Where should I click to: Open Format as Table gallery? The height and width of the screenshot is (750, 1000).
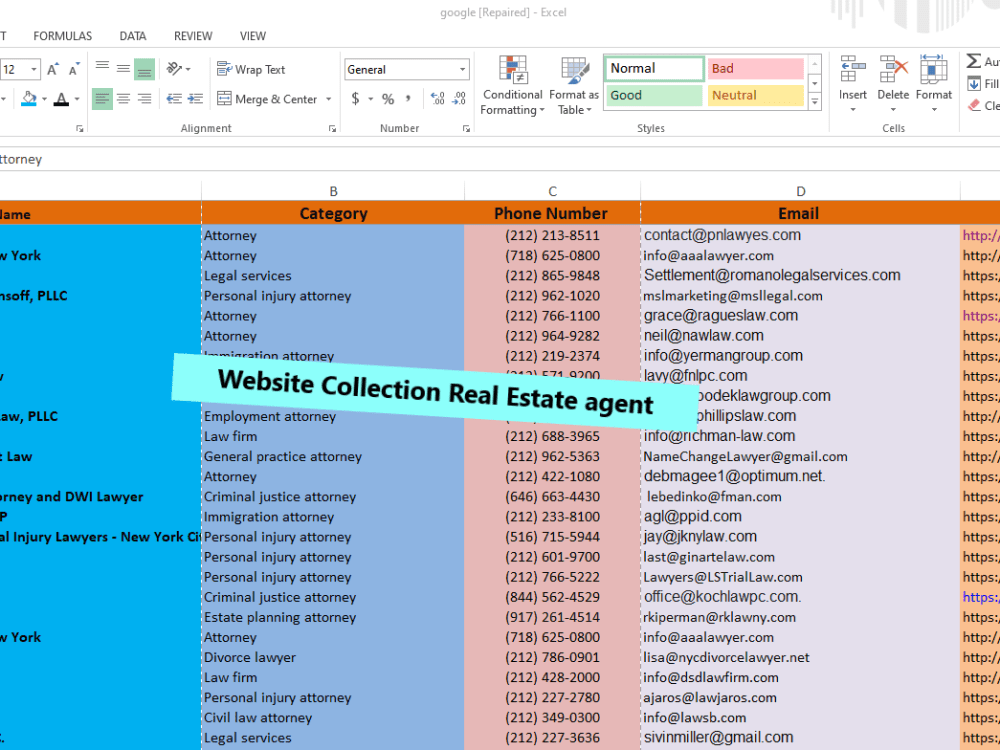[574, 85]
